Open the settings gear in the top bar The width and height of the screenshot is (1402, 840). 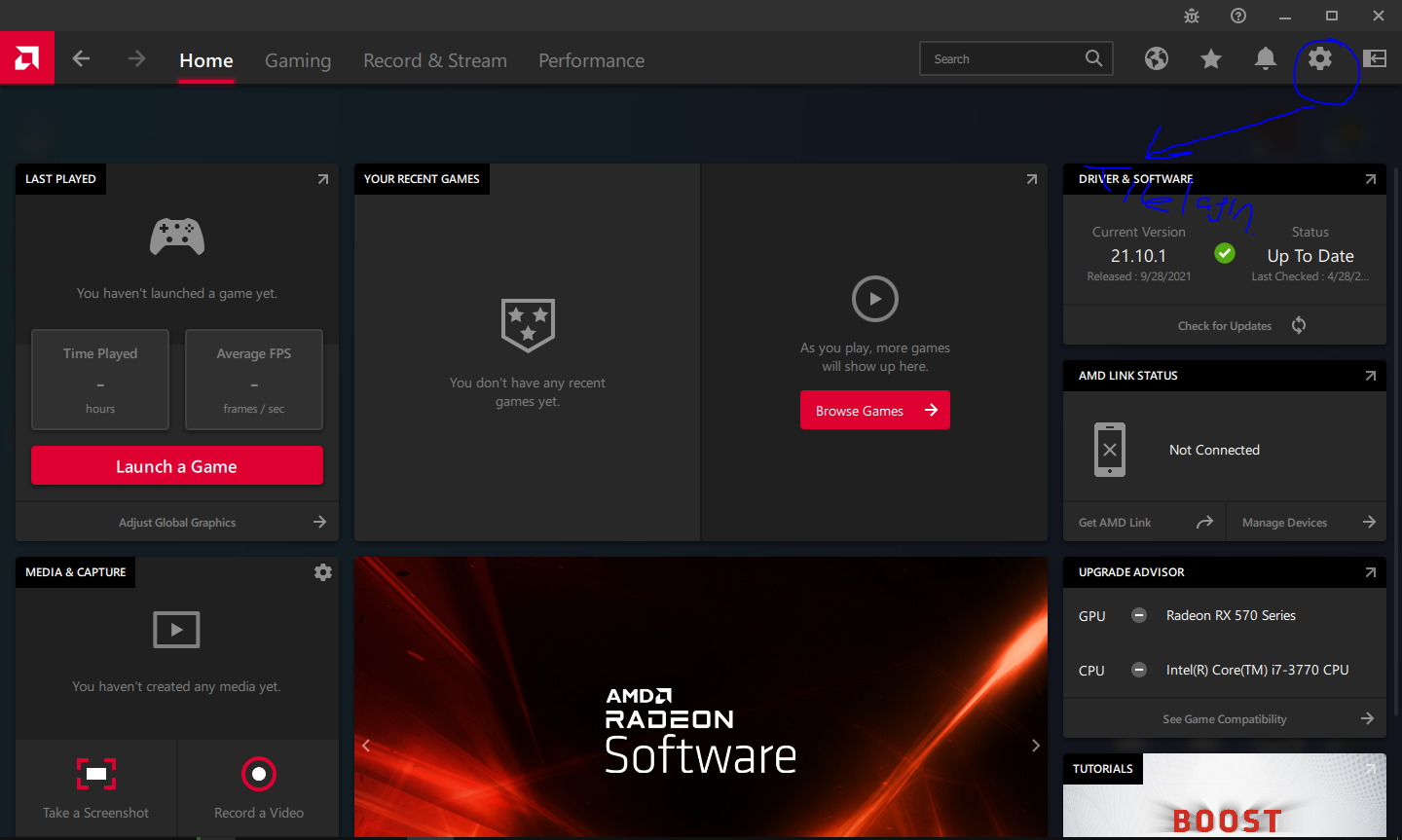tap(1320, 58)
